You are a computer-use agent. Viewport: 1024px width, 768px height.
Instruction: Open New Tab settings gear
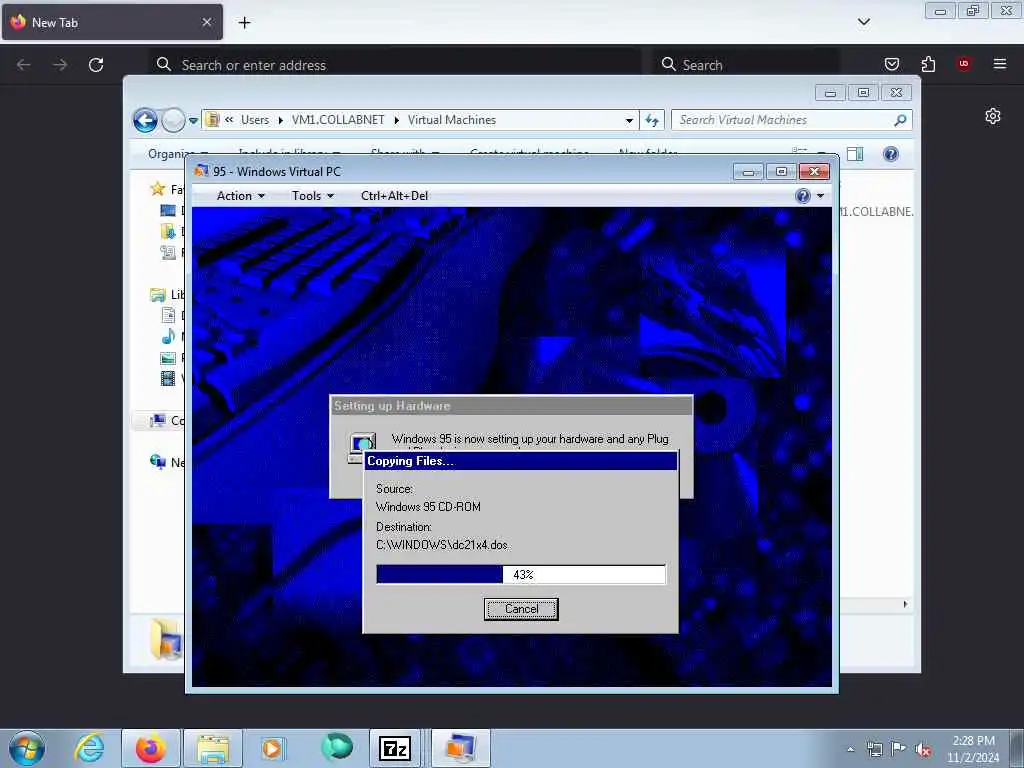993,116
